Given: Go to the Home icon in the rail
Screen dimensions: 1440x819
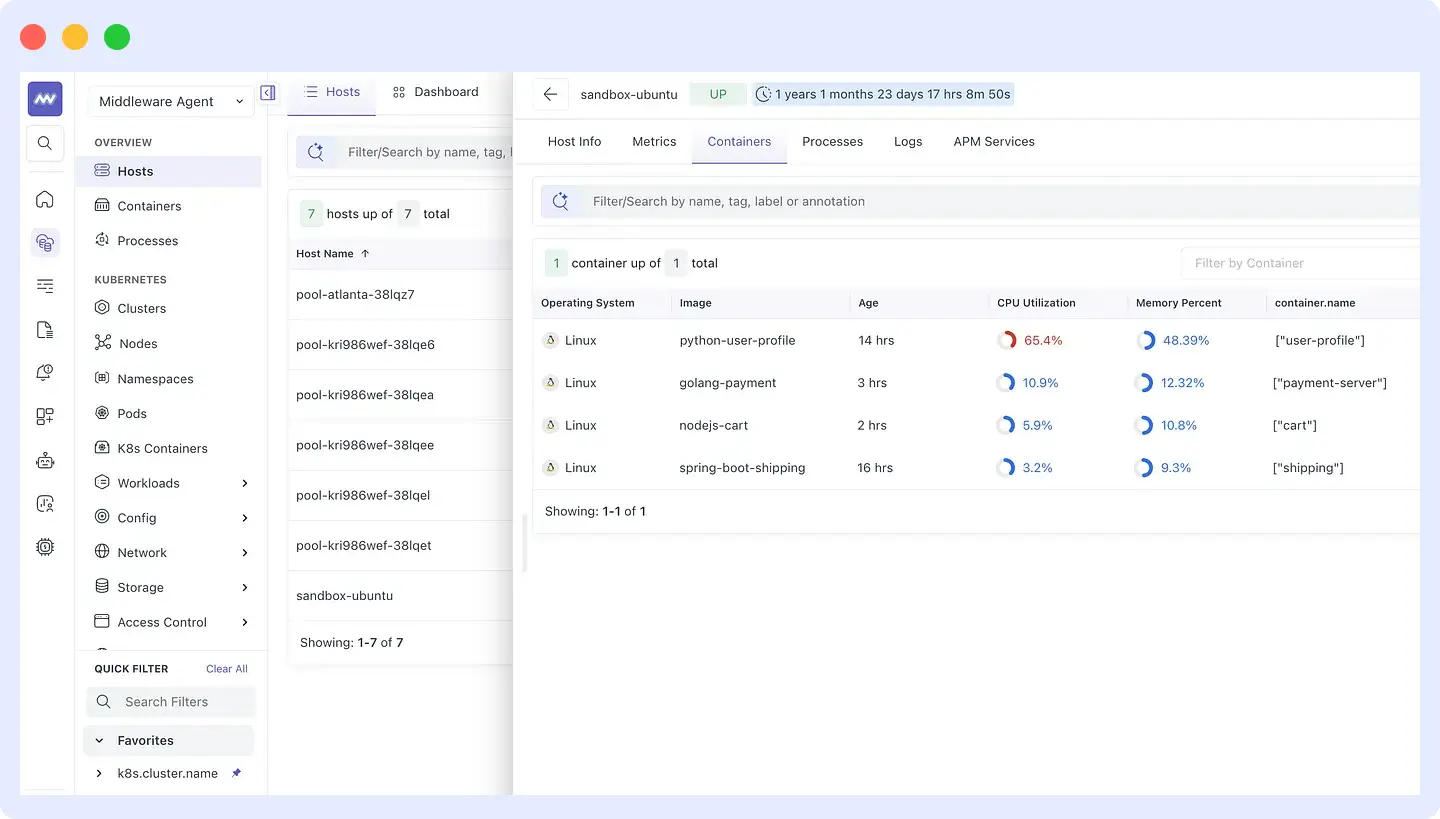Looking at the screenshot, I should [45, 199].
